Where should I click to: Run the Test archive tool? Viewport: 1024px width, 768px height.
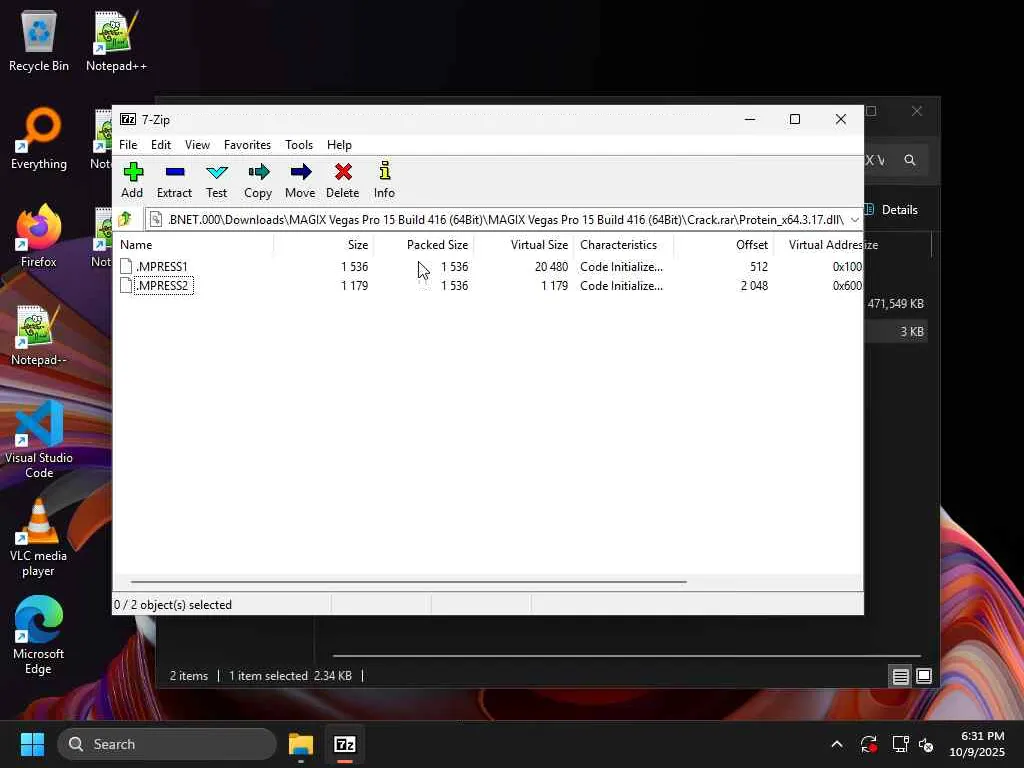pyautogui.click(x=217, y=172)
